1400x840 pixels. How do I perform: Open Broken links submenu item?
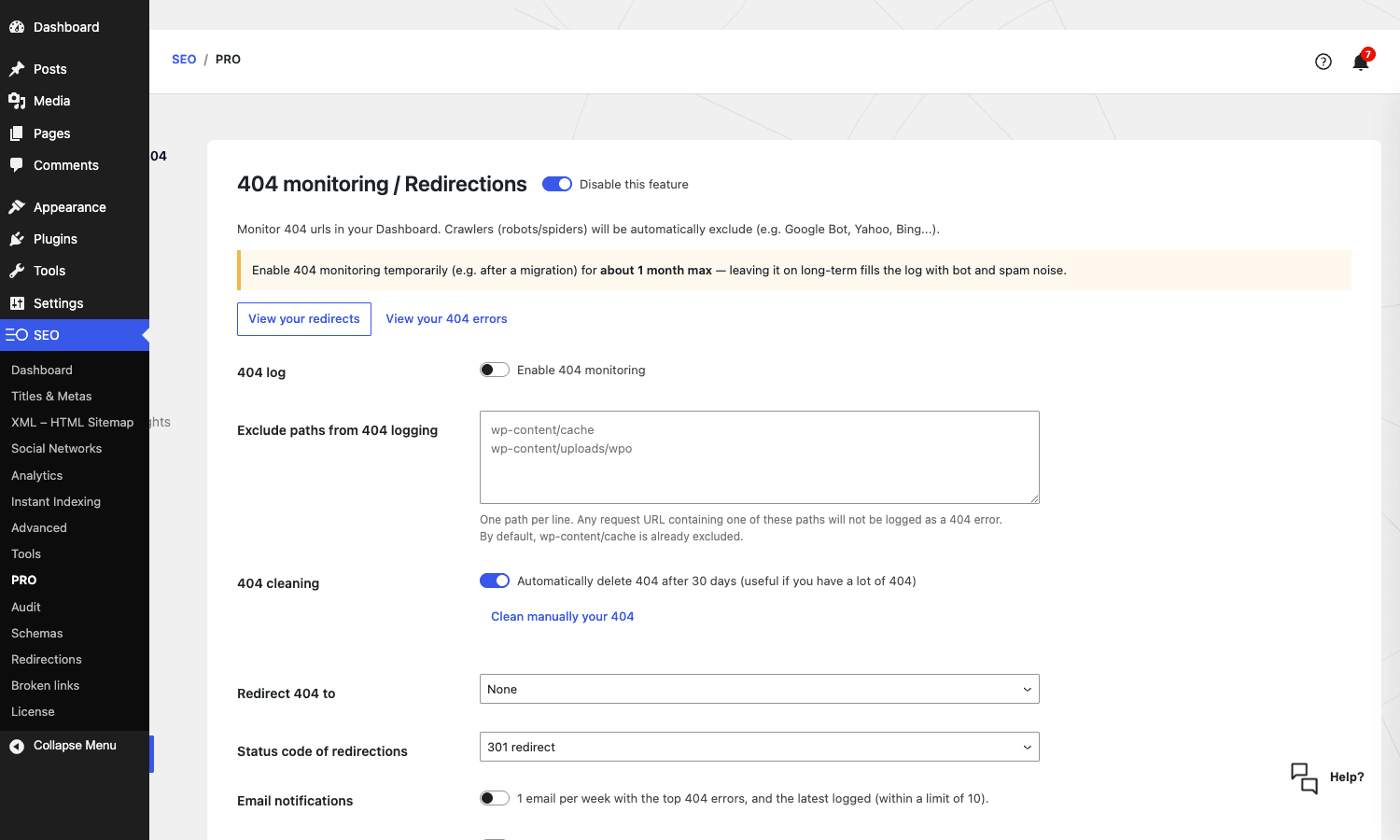point(46,686)
